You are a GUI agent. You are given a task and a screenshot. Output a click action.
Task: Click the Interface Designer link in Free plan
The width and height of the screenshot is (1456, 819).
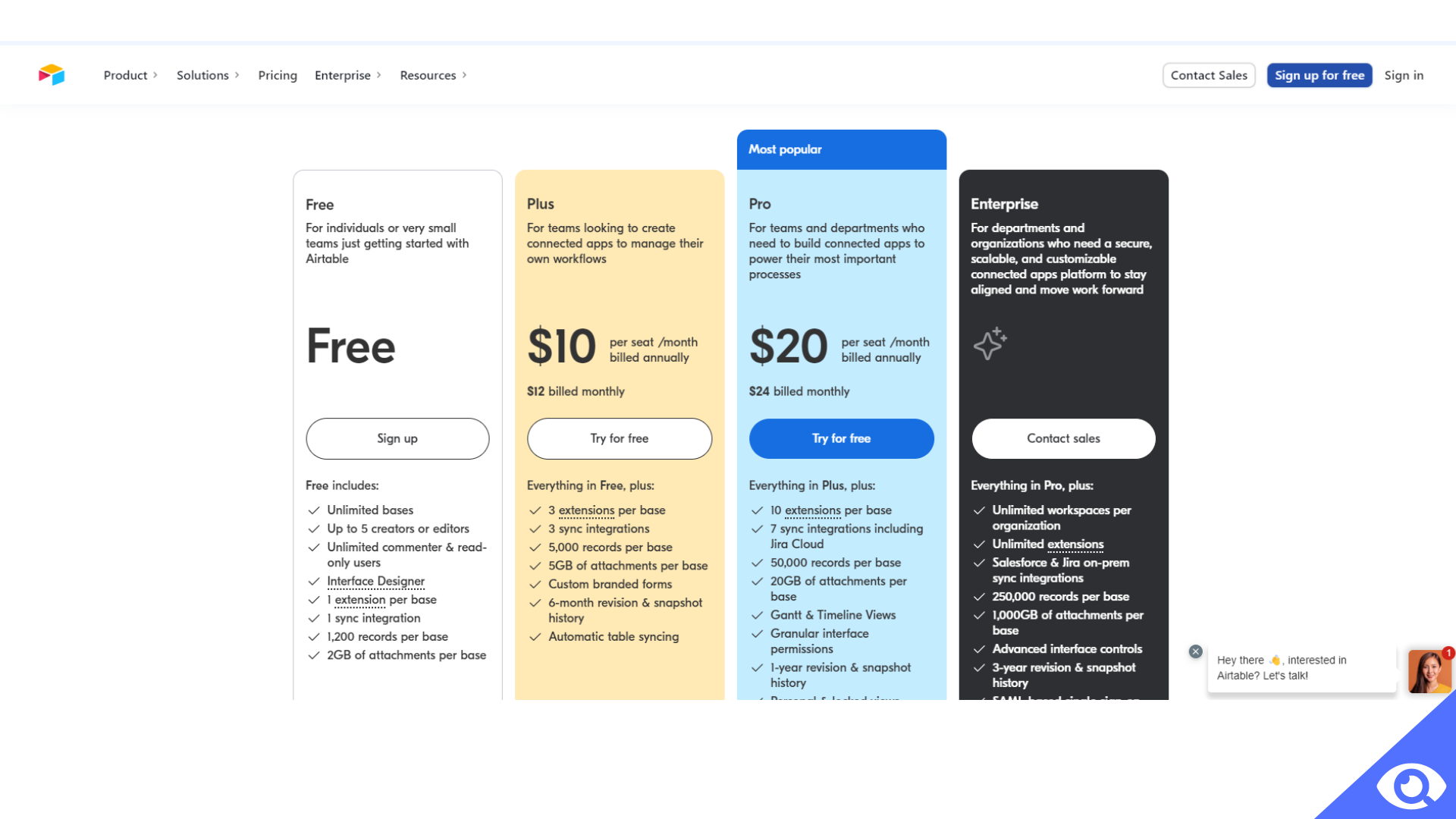pyautogui.click(x=376, y=580)
